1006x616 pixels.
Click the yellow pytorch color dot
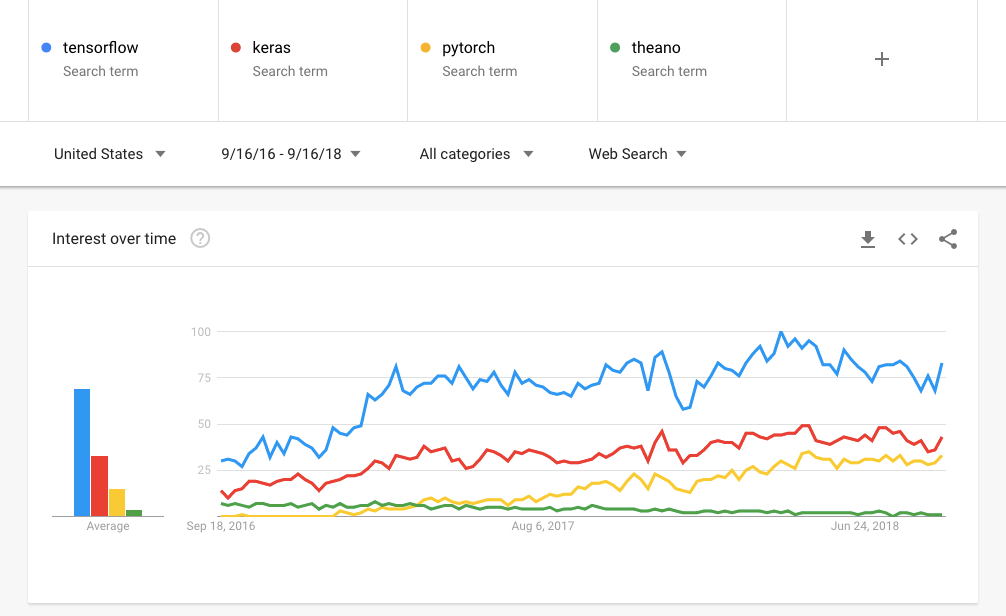pos(425,47)
